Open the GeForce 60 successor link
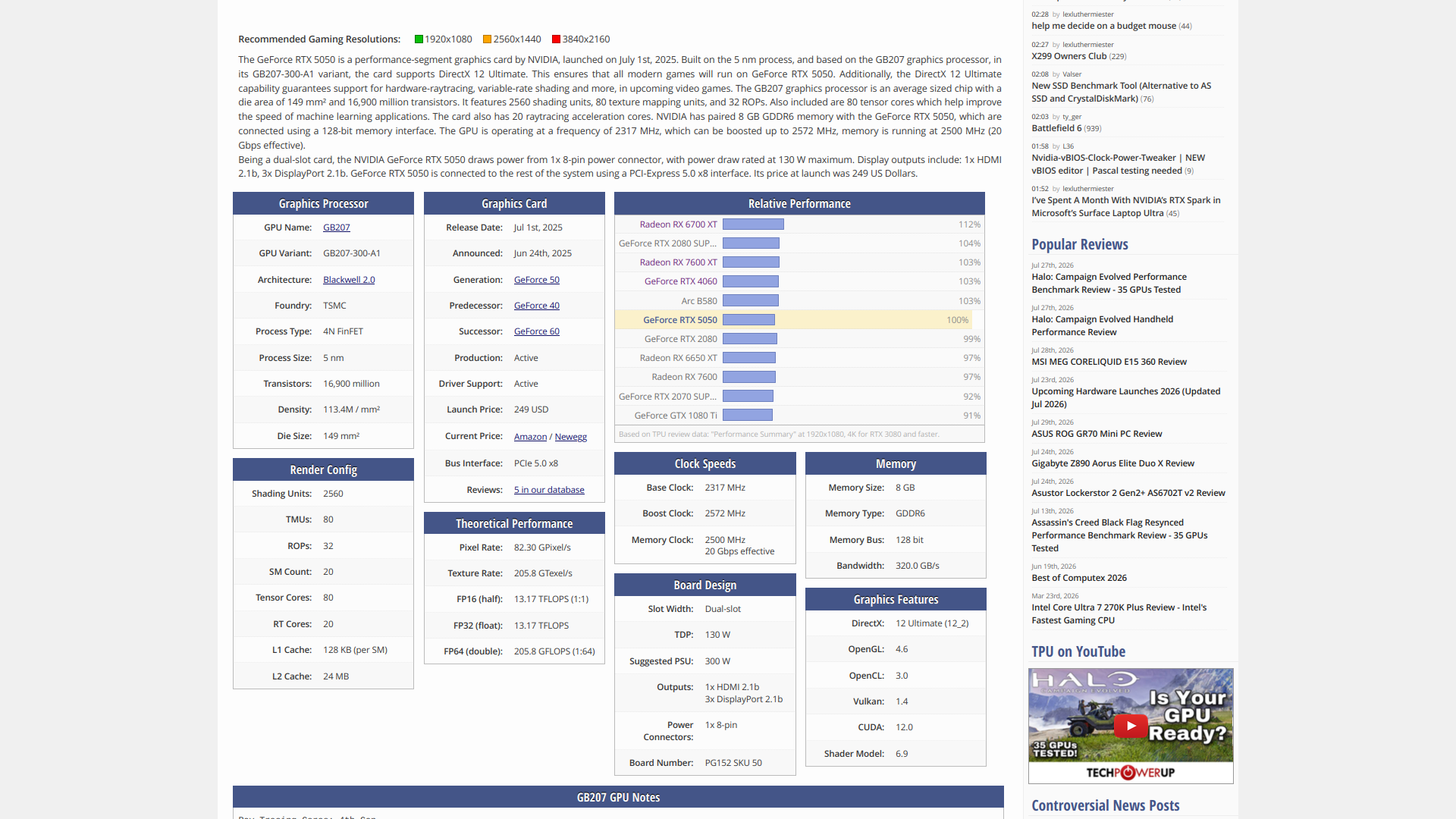The height and width of the screenshot is (819, 1456). pos(537,331)
